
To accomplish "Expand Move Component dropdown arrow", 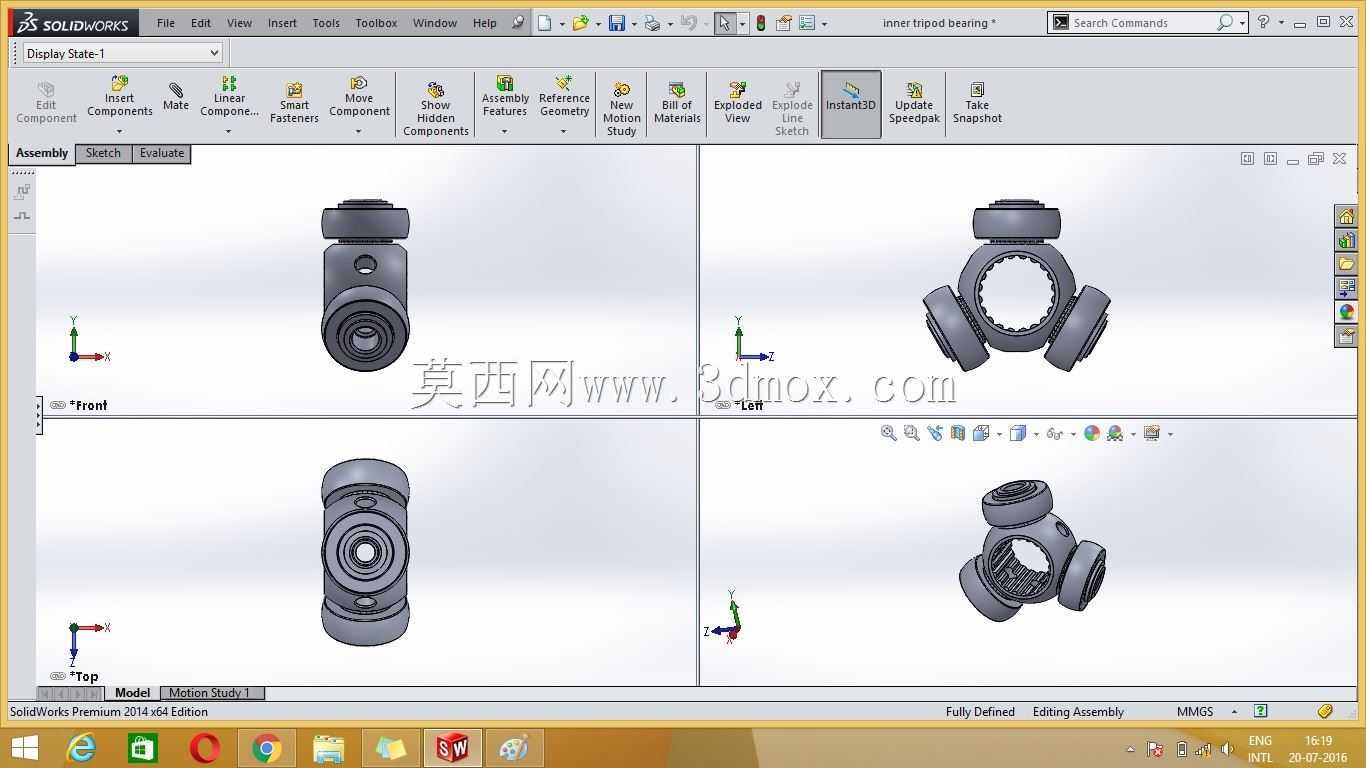I will [358, 131].
